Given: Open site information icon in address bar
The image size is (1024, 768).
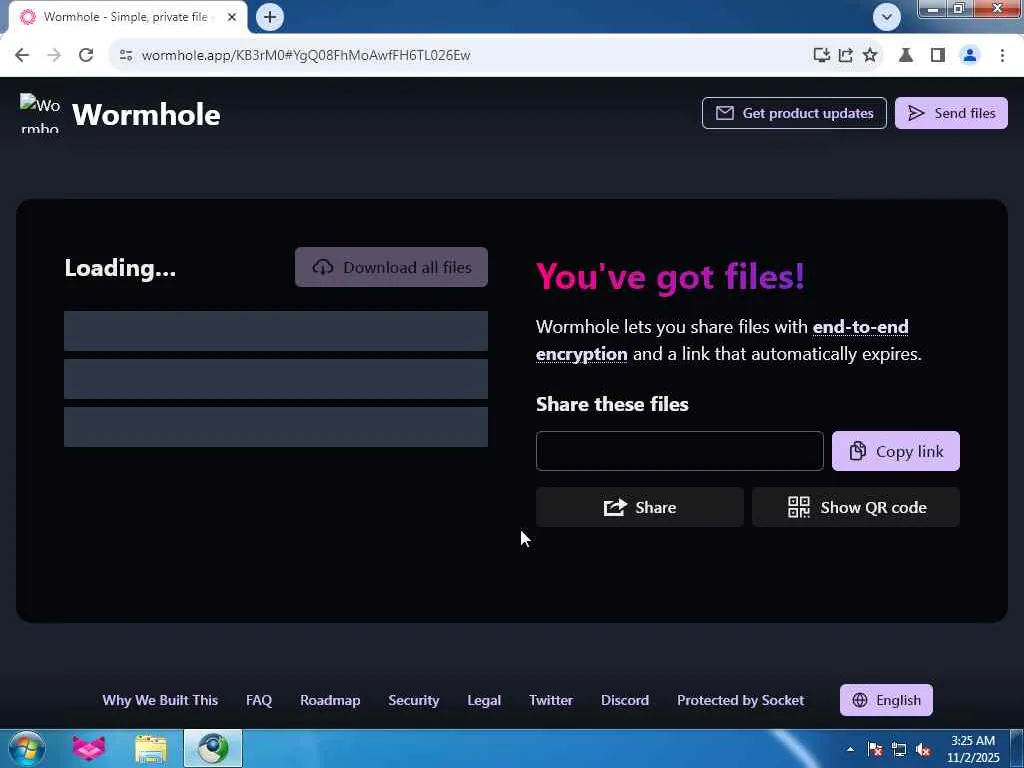Looking at the screenshot, I should point(126,55).
